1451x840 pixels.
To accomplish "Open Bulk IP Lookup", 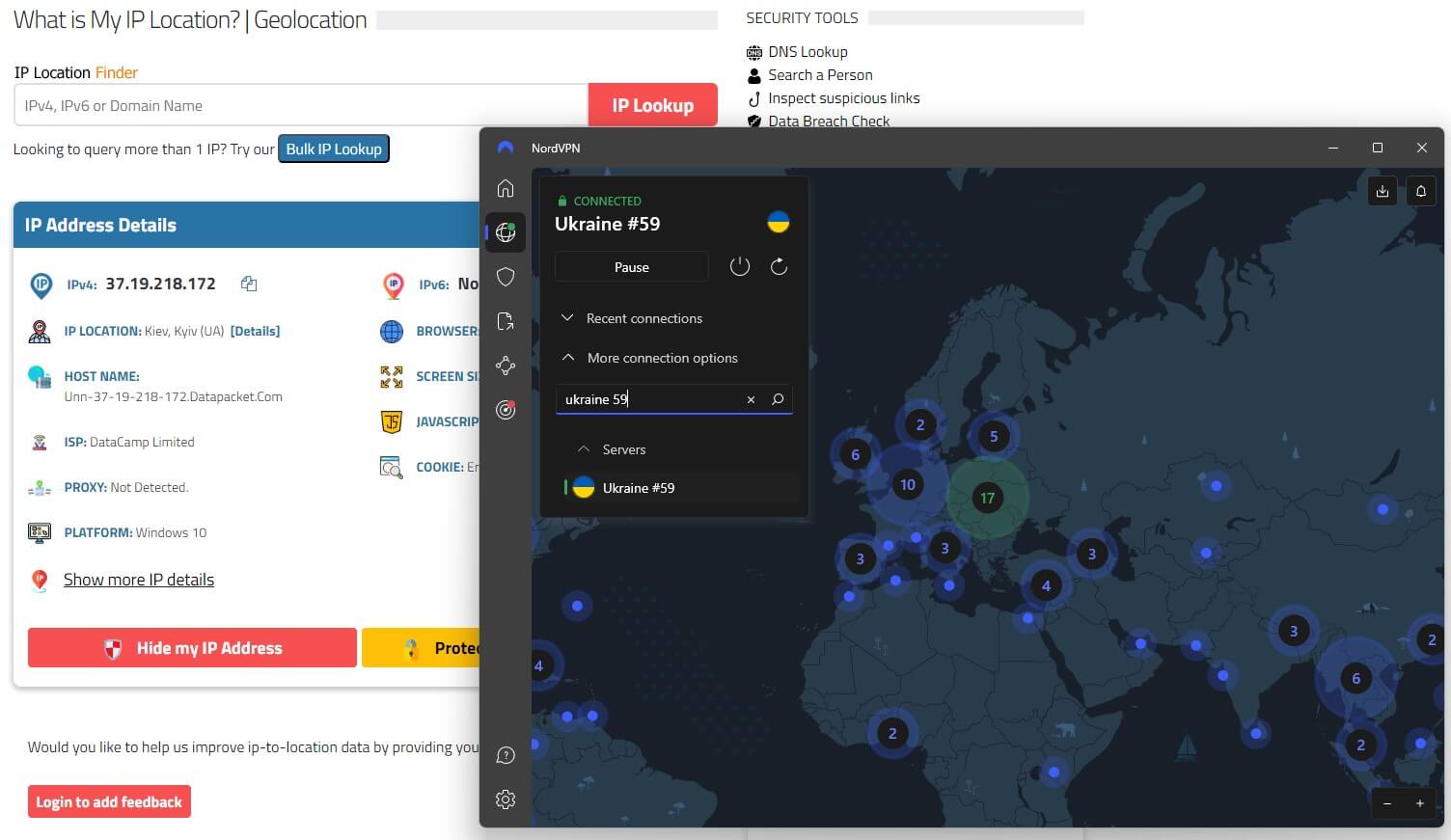I will click(x=334, y=149).
